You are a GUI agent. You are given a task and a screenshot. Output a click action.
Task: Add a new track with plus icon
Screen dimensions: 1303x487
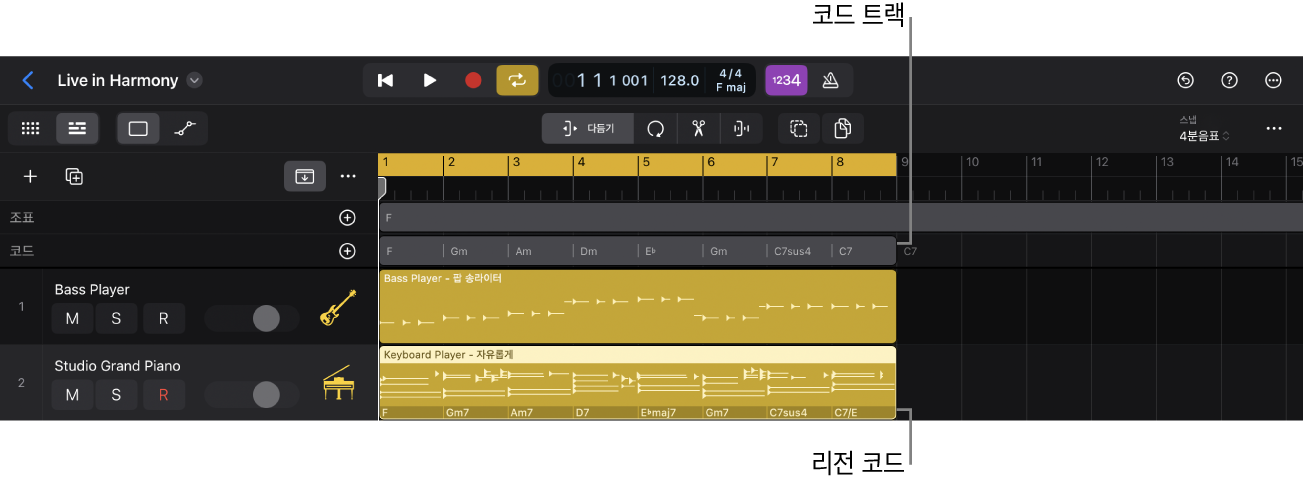tap(31, 176)
